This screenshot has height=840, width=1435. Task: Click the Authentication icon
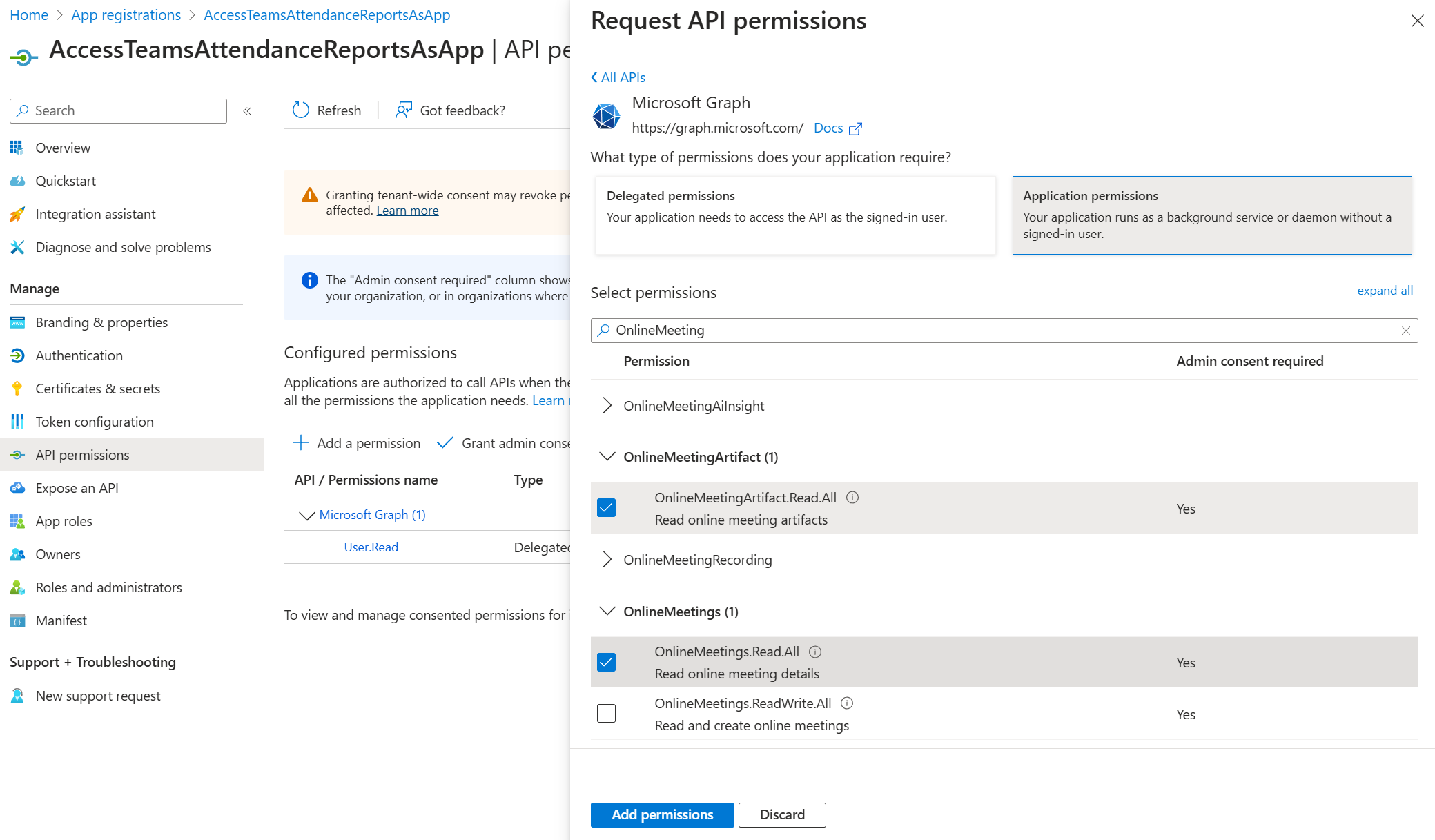tap(17, 355)
